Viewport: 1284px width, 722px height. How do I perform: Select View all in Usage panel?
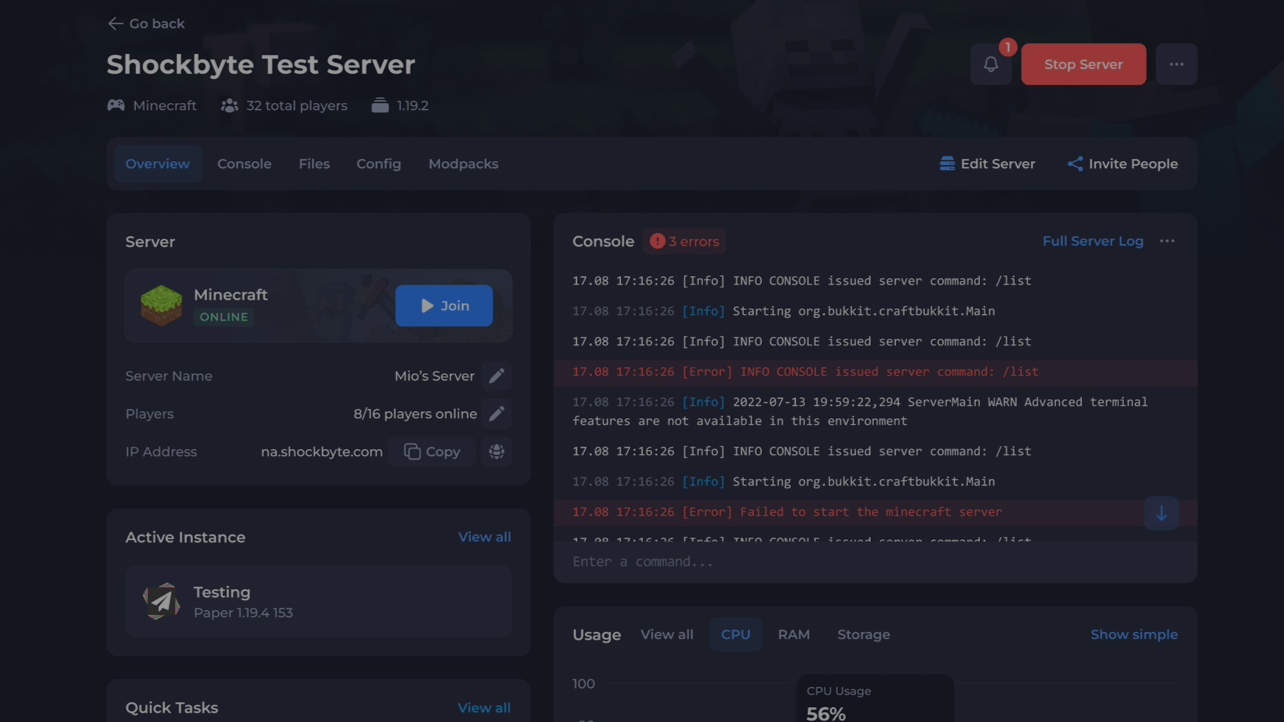coord(667,635)
